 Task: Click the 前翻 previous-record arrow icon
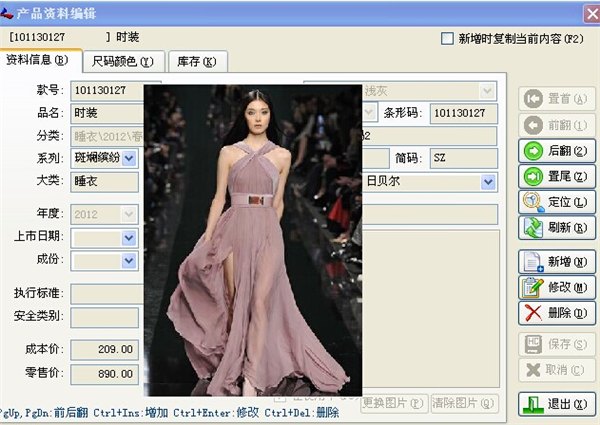pyautogui.click(x=533, y=125)
